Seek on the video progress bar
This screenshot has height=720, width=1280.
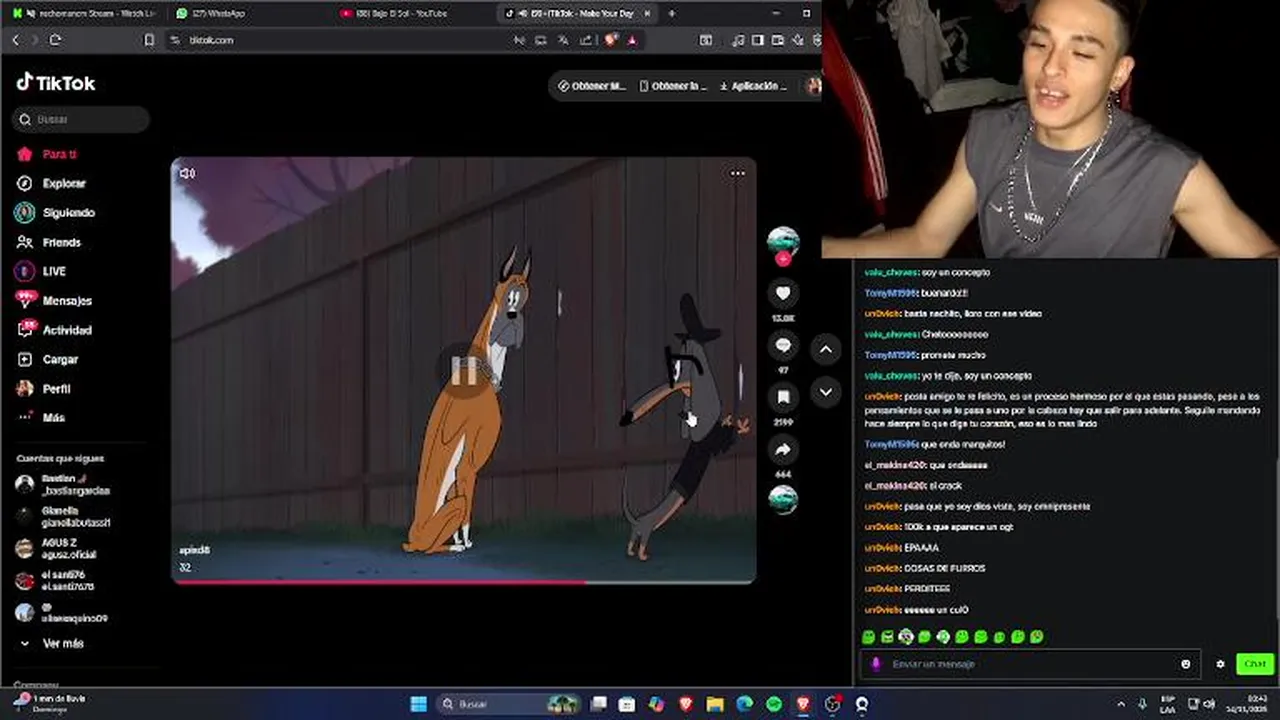coord(463,581)
